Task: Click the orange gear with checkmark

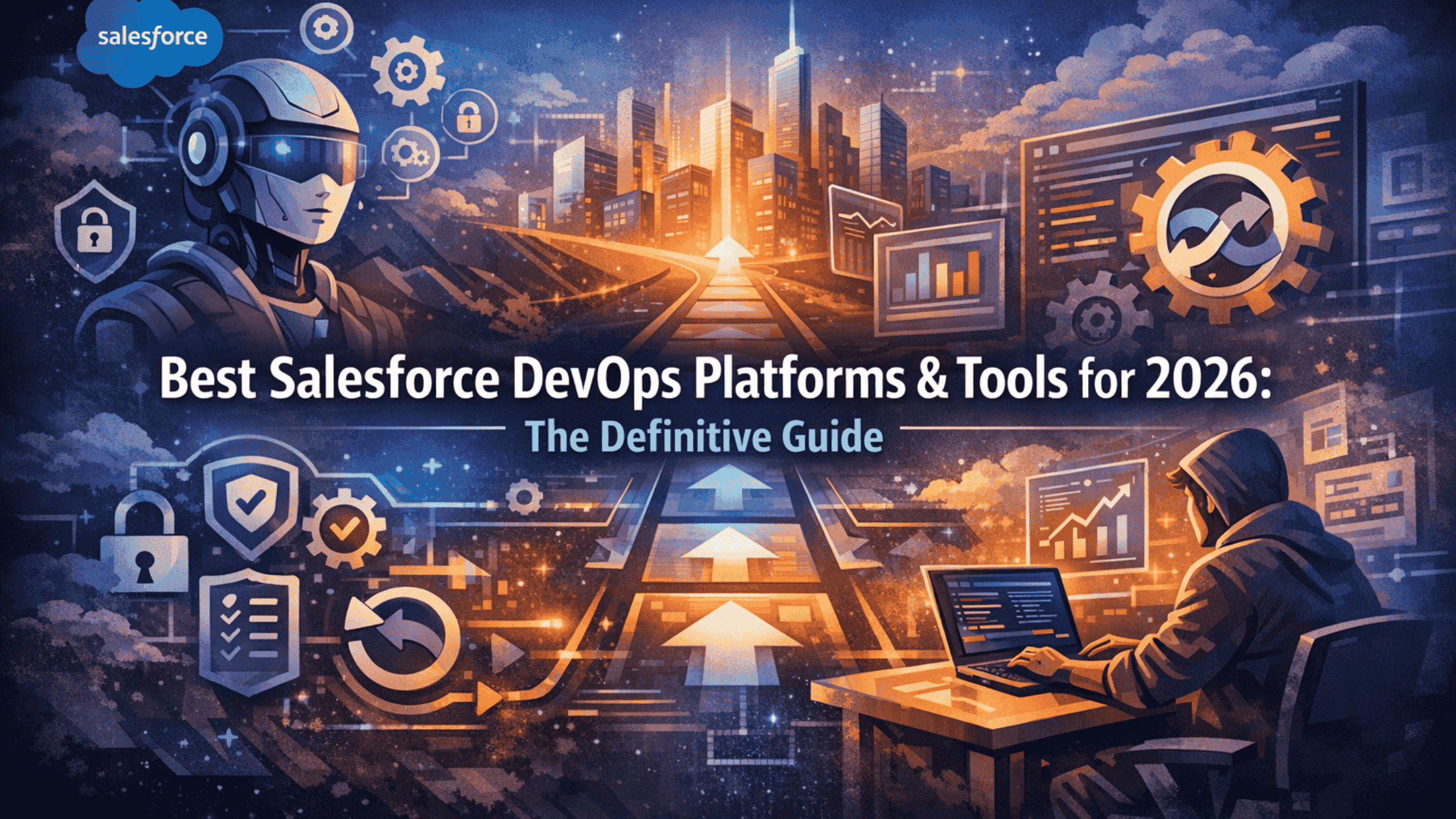Action: (x=344, y=529)
